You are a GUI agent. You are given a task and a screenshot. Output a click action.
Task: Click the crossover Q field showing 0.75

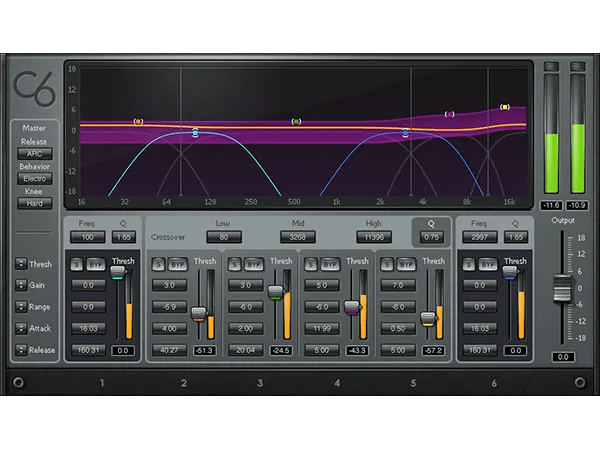(x=432, y=237)
